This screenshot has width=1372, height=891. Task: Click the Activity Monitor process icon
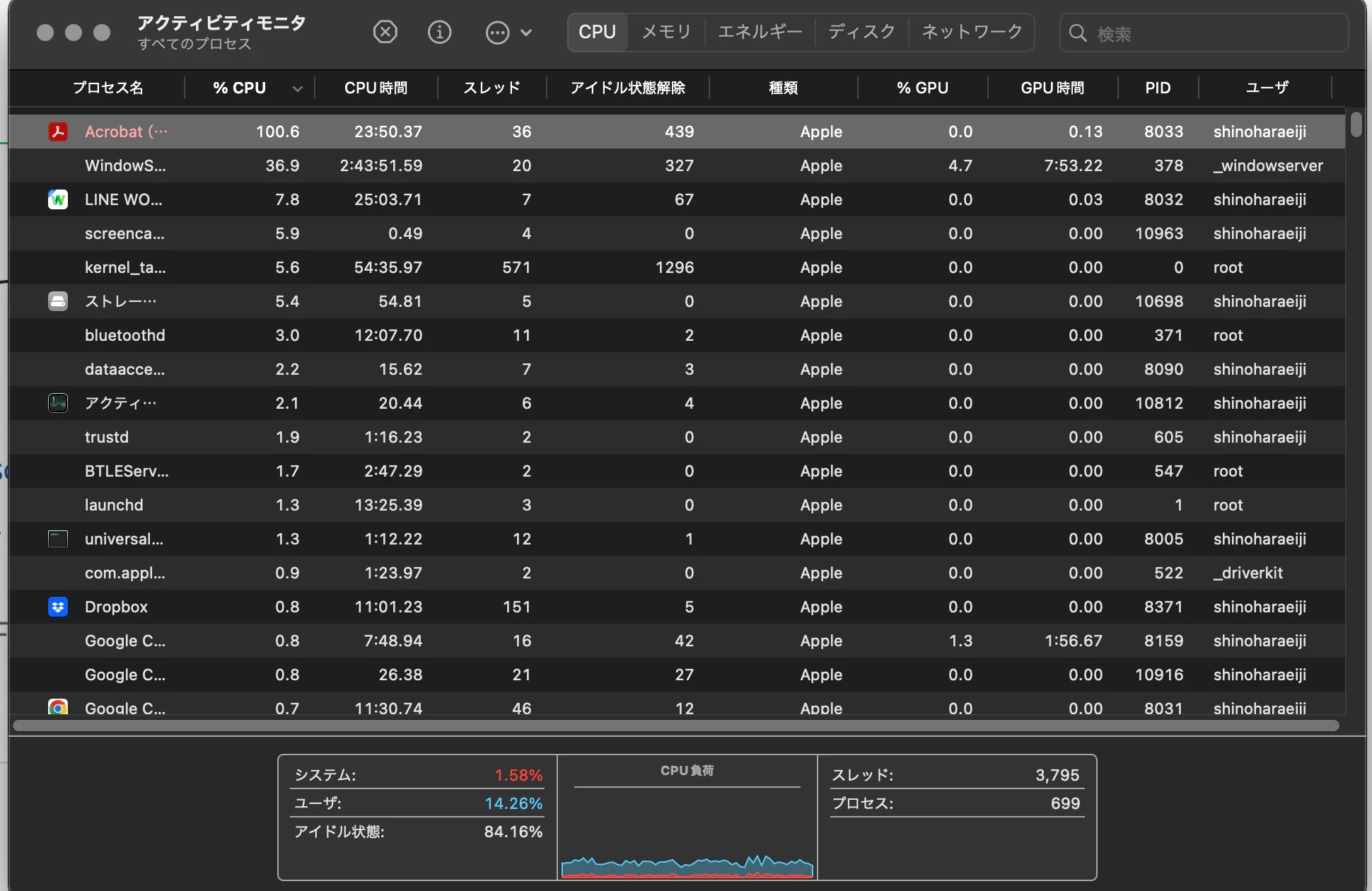(58, 404)
